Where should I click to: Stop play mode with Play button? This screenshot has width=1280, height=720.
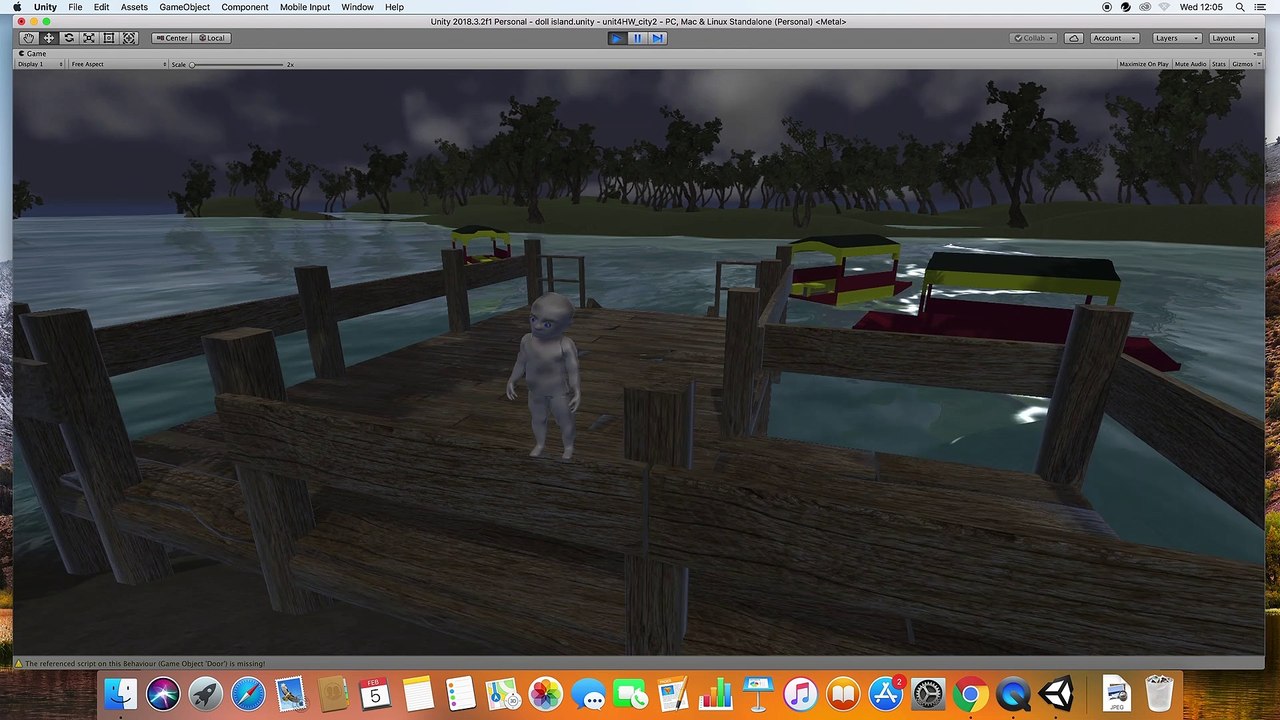616,38
